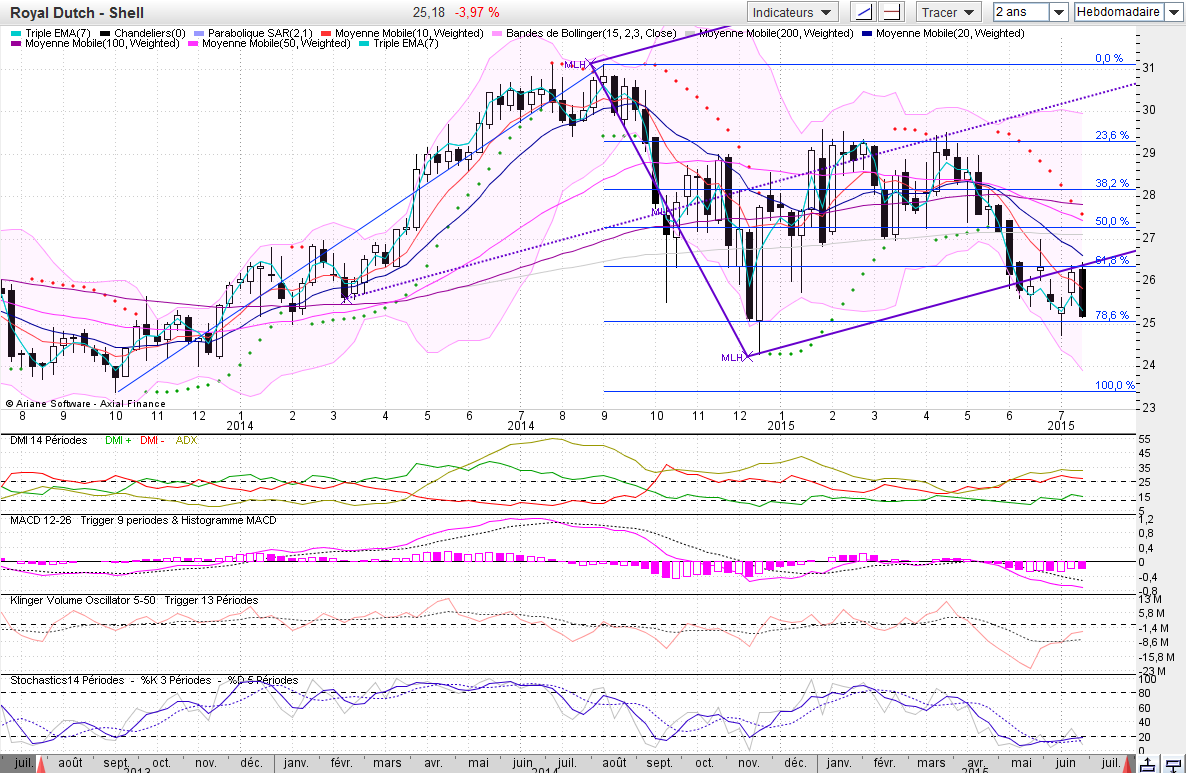Screen dimensions: 1186x773
Task: Click the 100,0 % Fibonacci level label
Action: [1115, 385]
